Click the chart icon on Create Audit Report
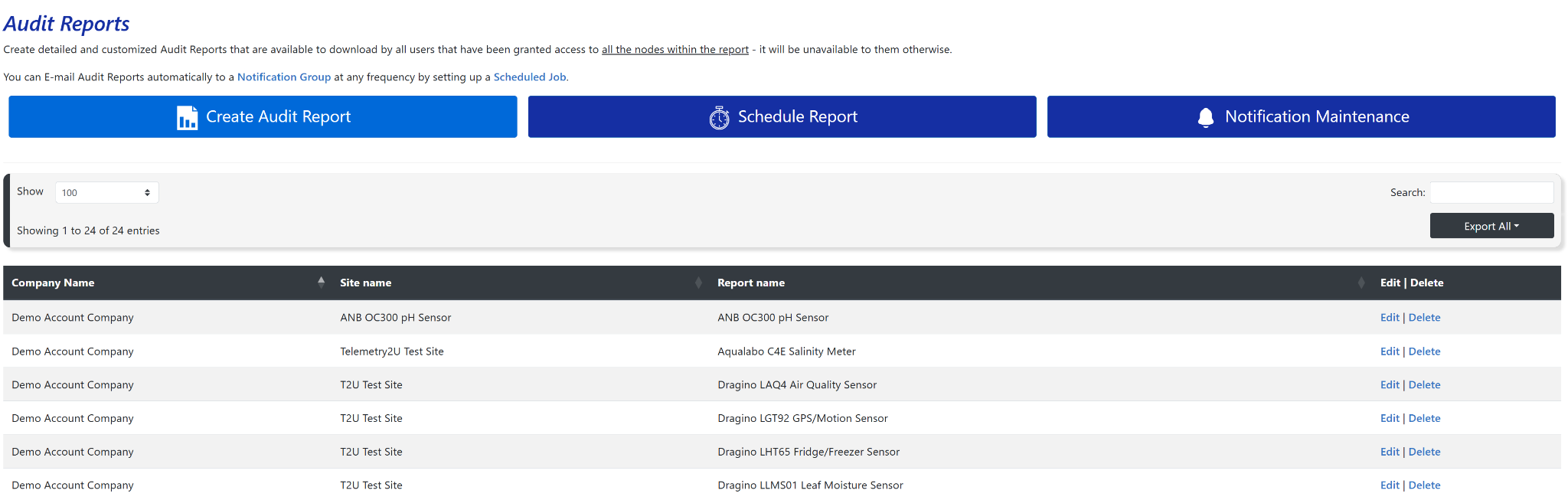Screen dimensions: 1568x500 click(x=187, y=117)
